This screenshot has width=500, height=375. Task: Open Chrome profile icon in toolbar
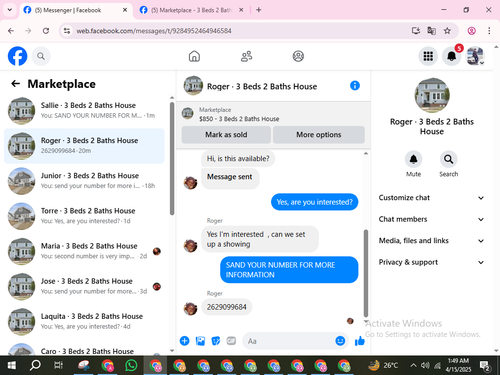(471, 31)
